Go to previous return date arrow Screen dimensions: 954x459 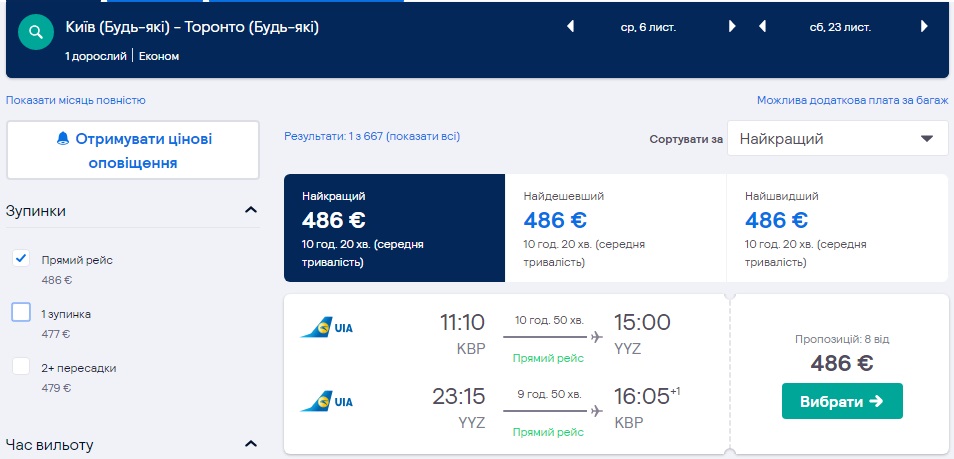[x=763, y=27]
